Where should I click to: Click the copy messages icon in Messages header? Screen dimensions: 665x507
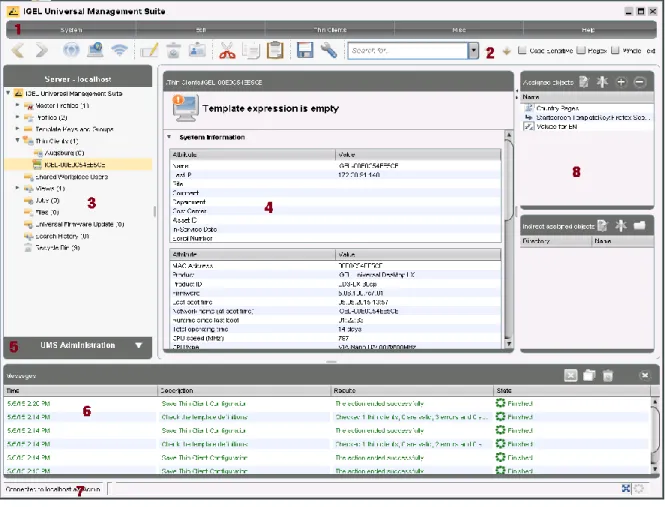coord(589,375)
